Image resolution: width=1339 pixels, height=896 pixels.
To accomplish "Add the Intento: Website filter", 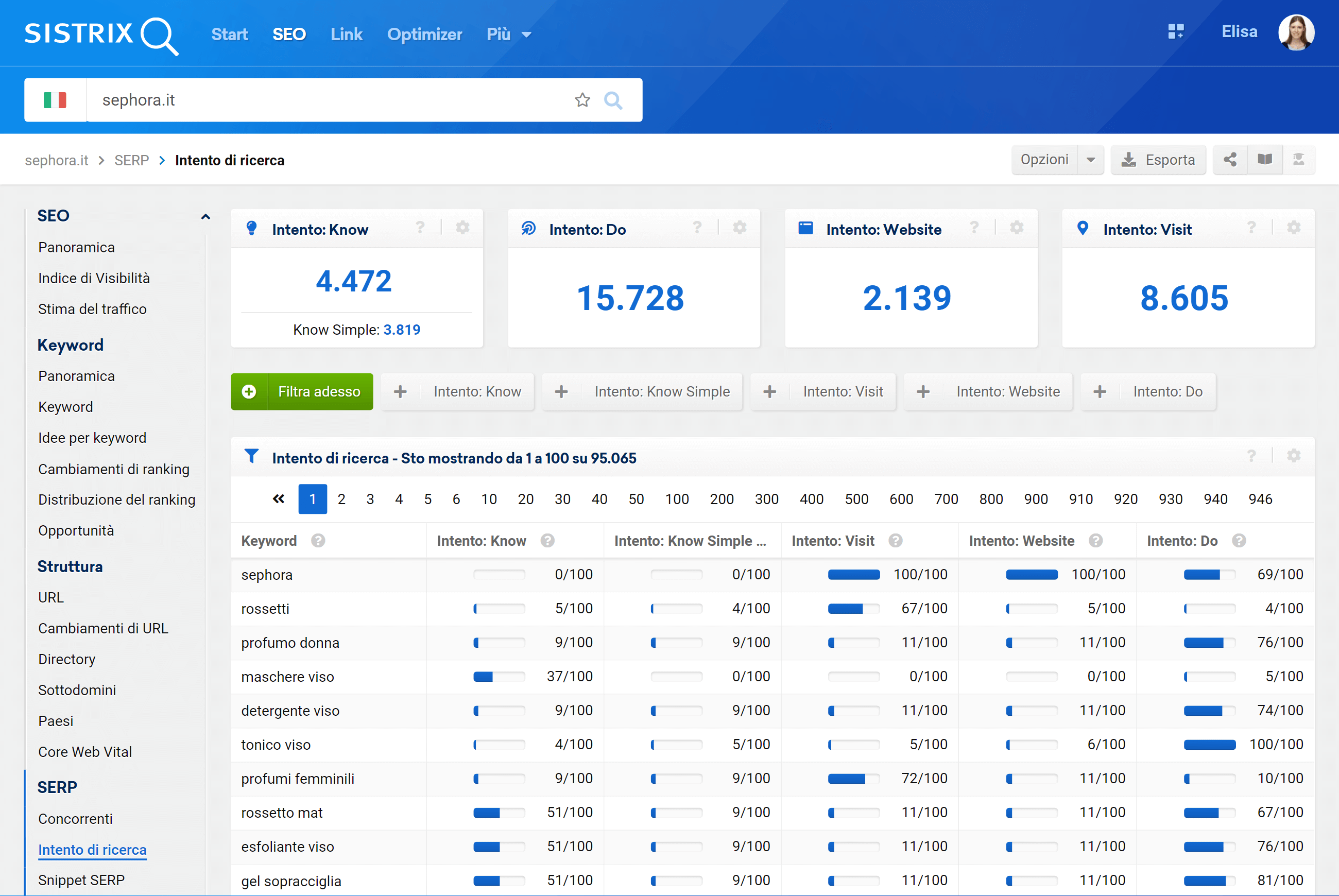I will 988,391.
